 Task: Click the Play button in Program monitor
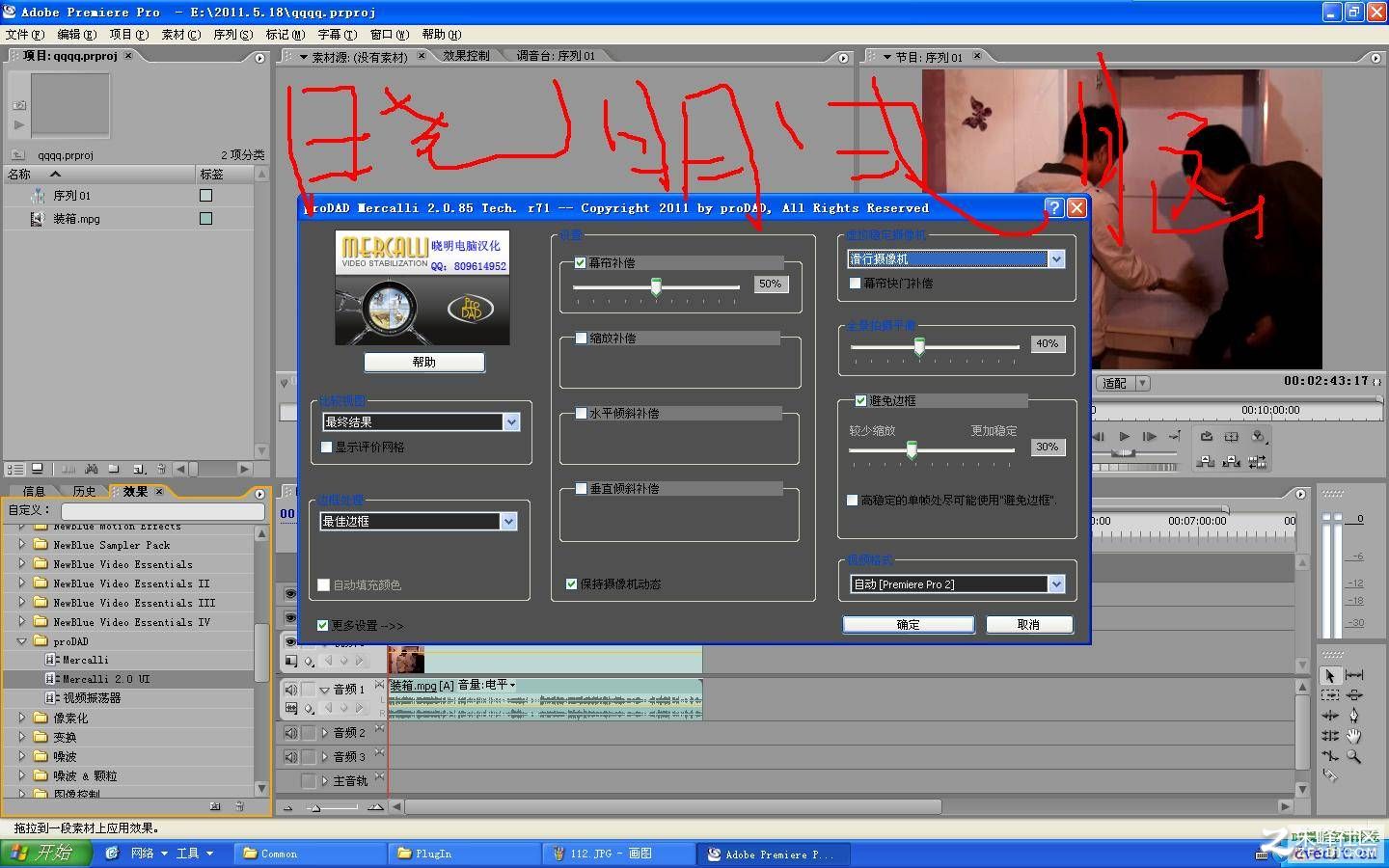click(1124, 436)
